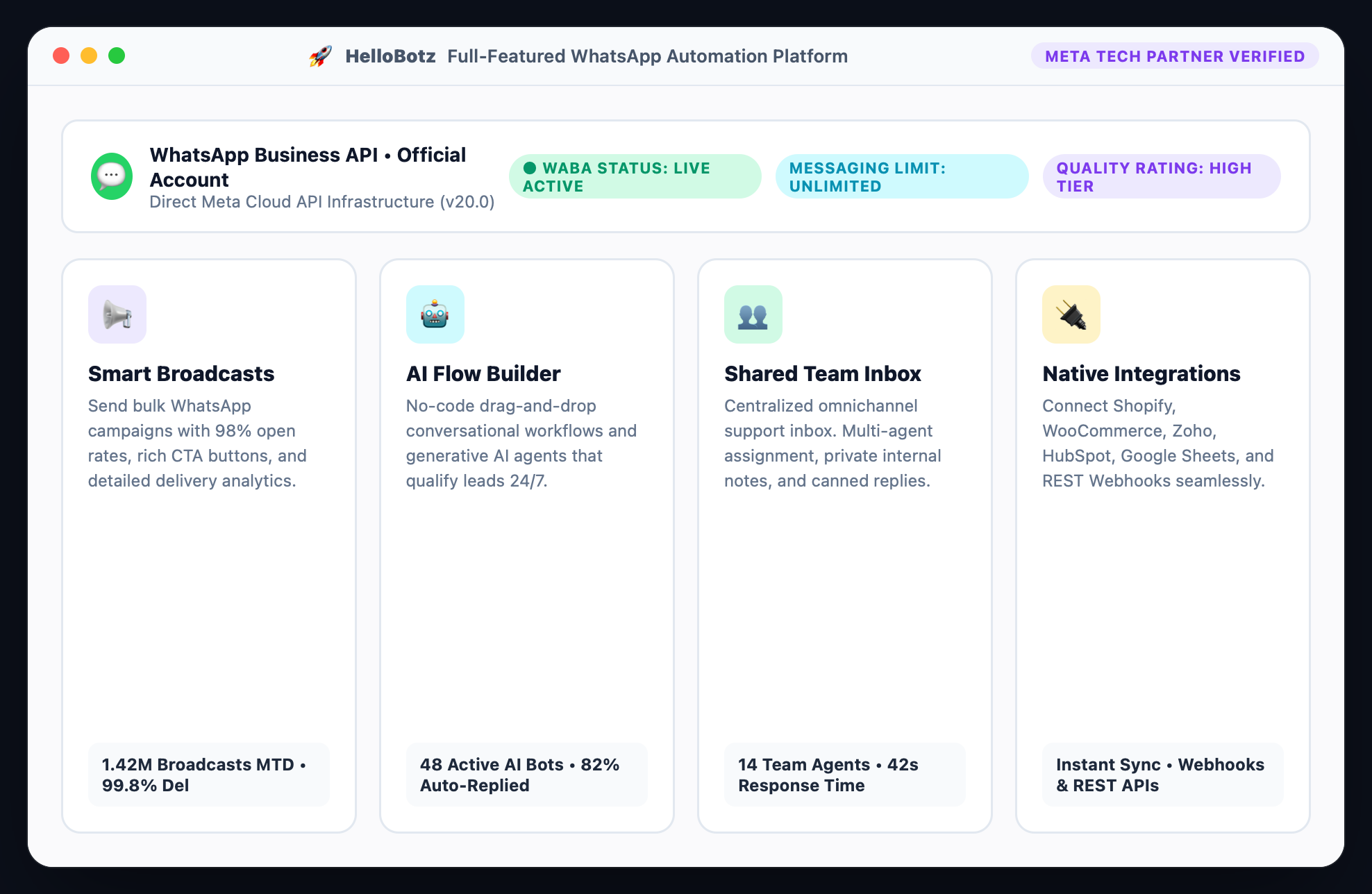Click the Native Integrations heading
Screen dimensions: 1372x894
coord(1141,373)
